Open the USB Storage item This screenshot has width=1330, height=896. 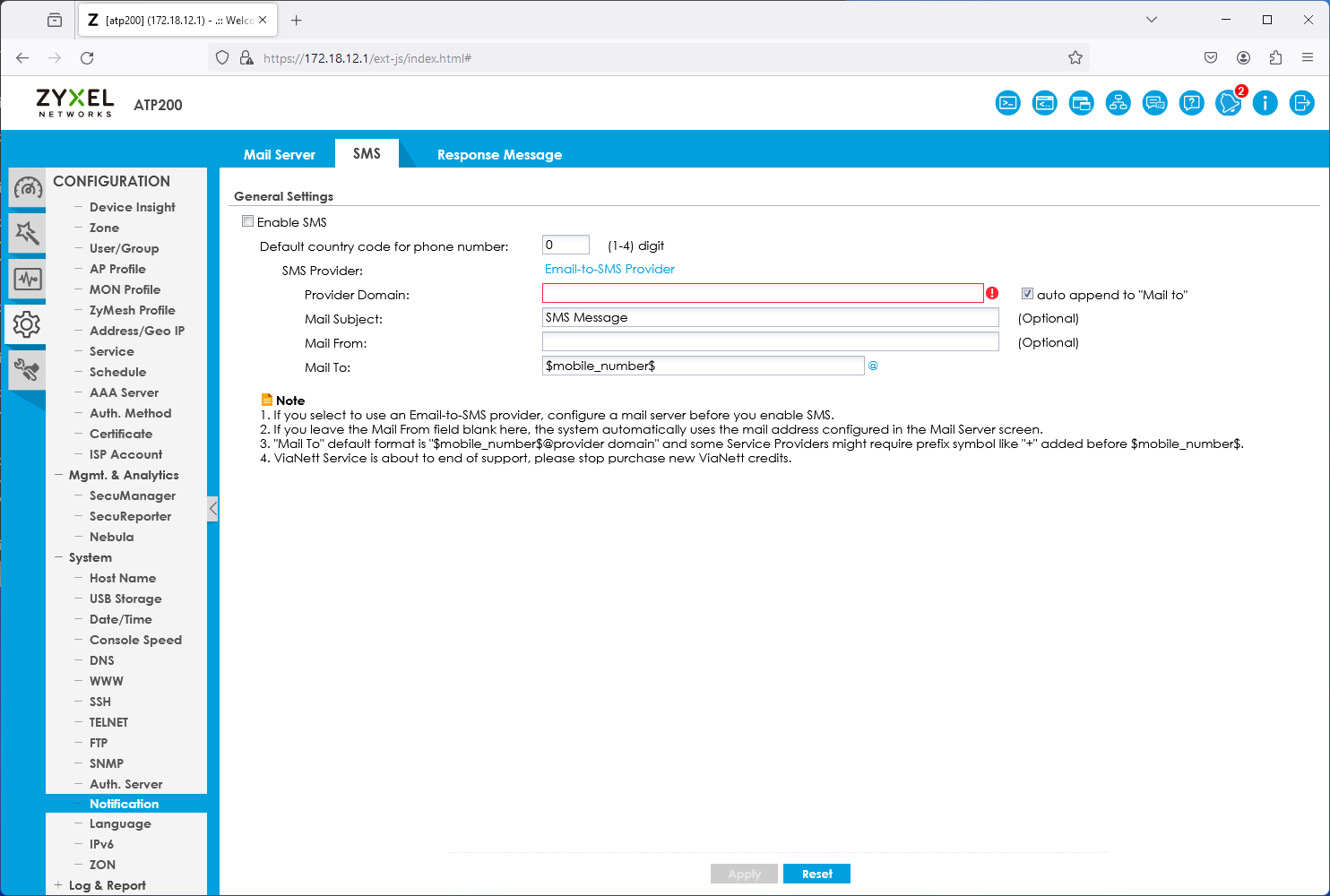125,599
